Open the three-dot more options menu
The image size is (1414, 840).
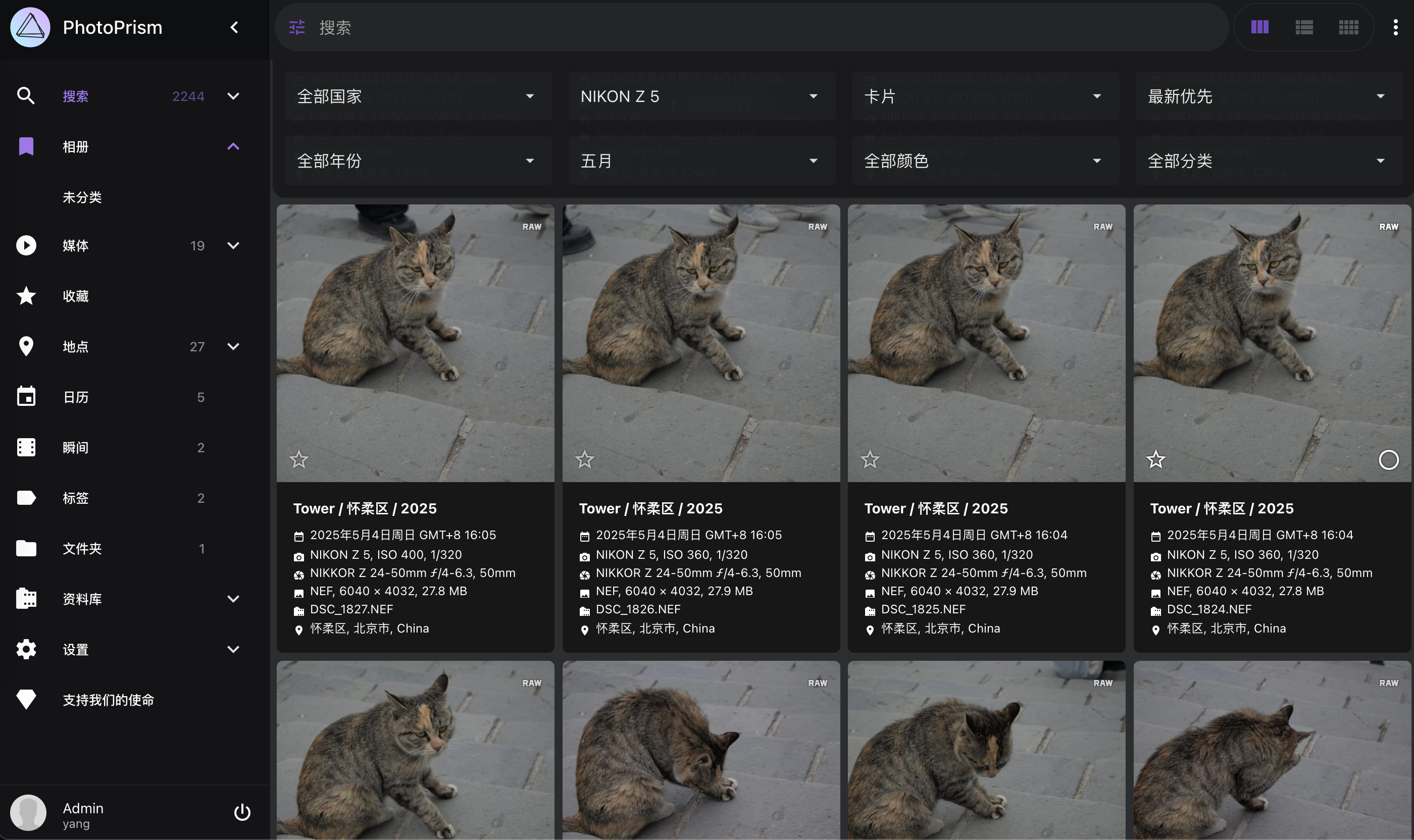pos(1395,27)
